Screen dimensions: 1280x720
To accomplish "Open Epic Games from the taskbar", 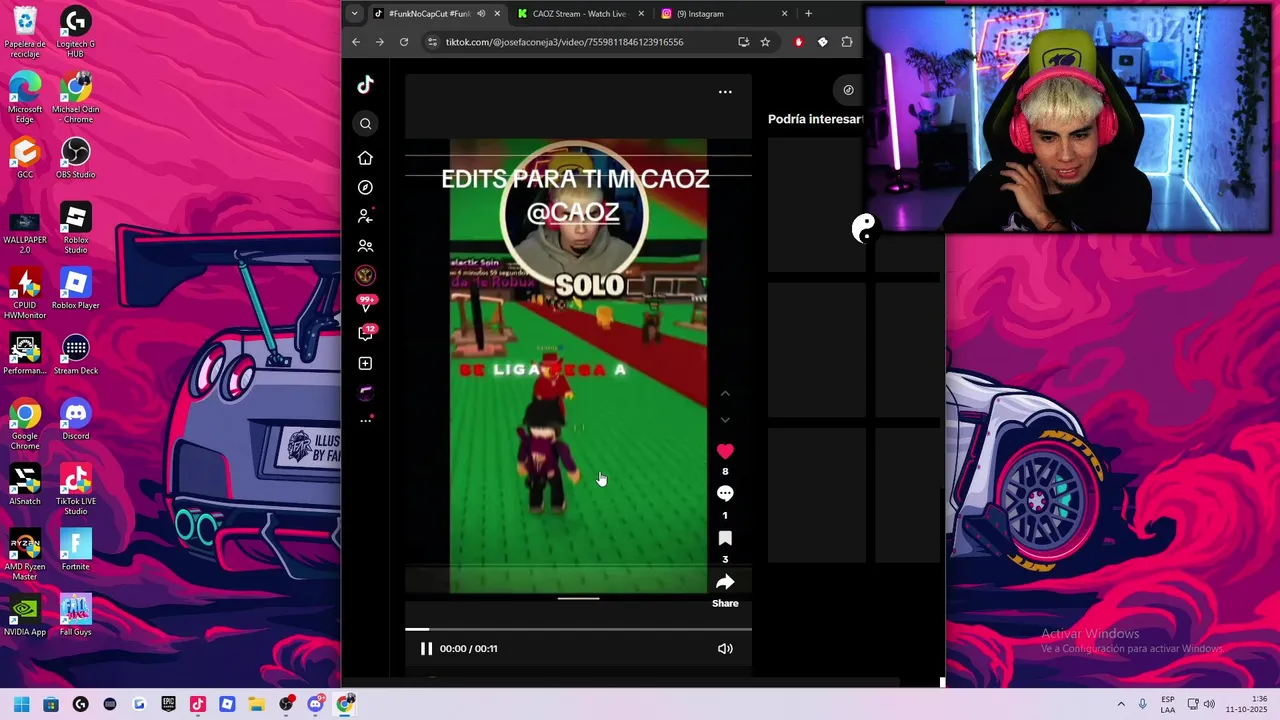I will click(168, 704).
